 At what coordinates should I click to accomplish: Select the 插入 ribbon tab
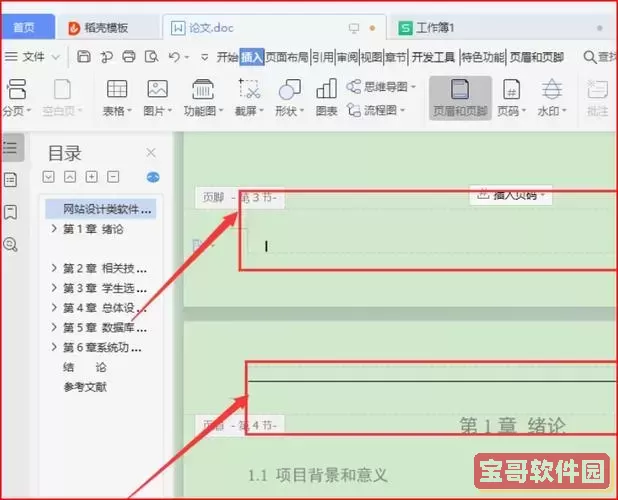(x=252, y=58)
